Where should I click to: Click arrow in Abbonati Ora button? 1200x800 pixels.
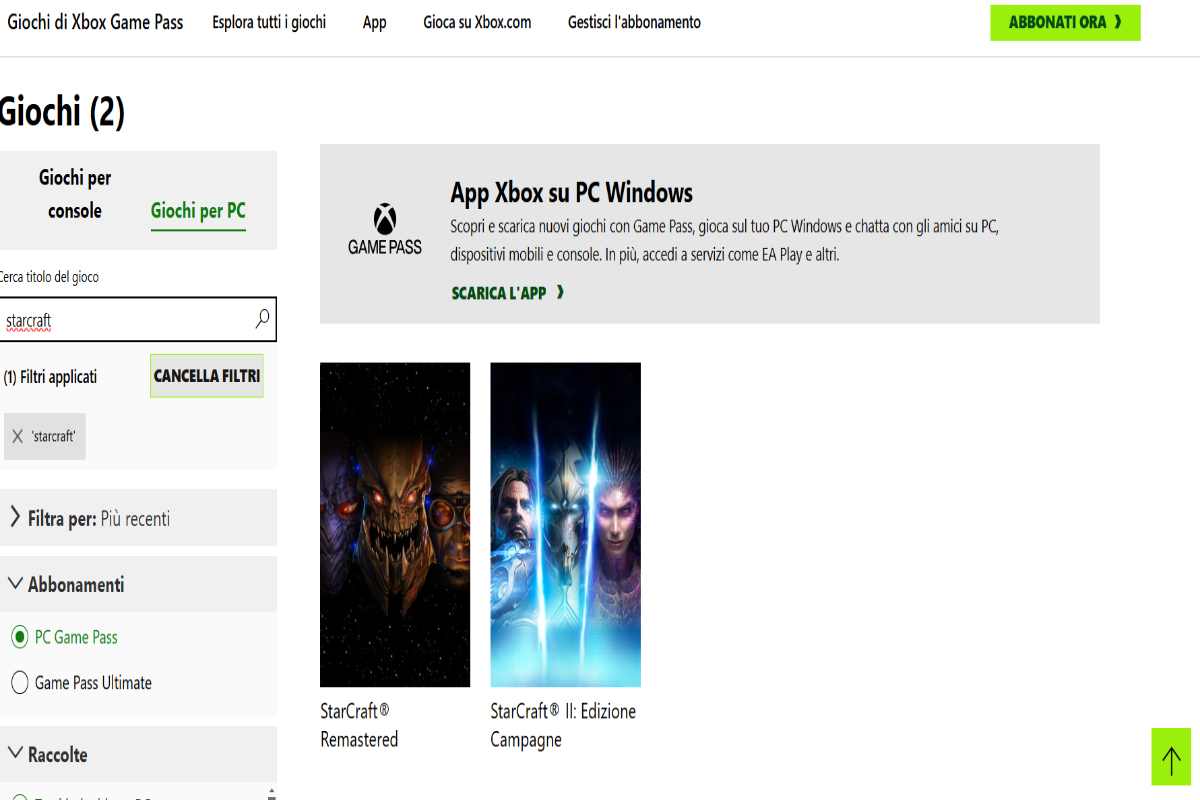click(1118, 22)
